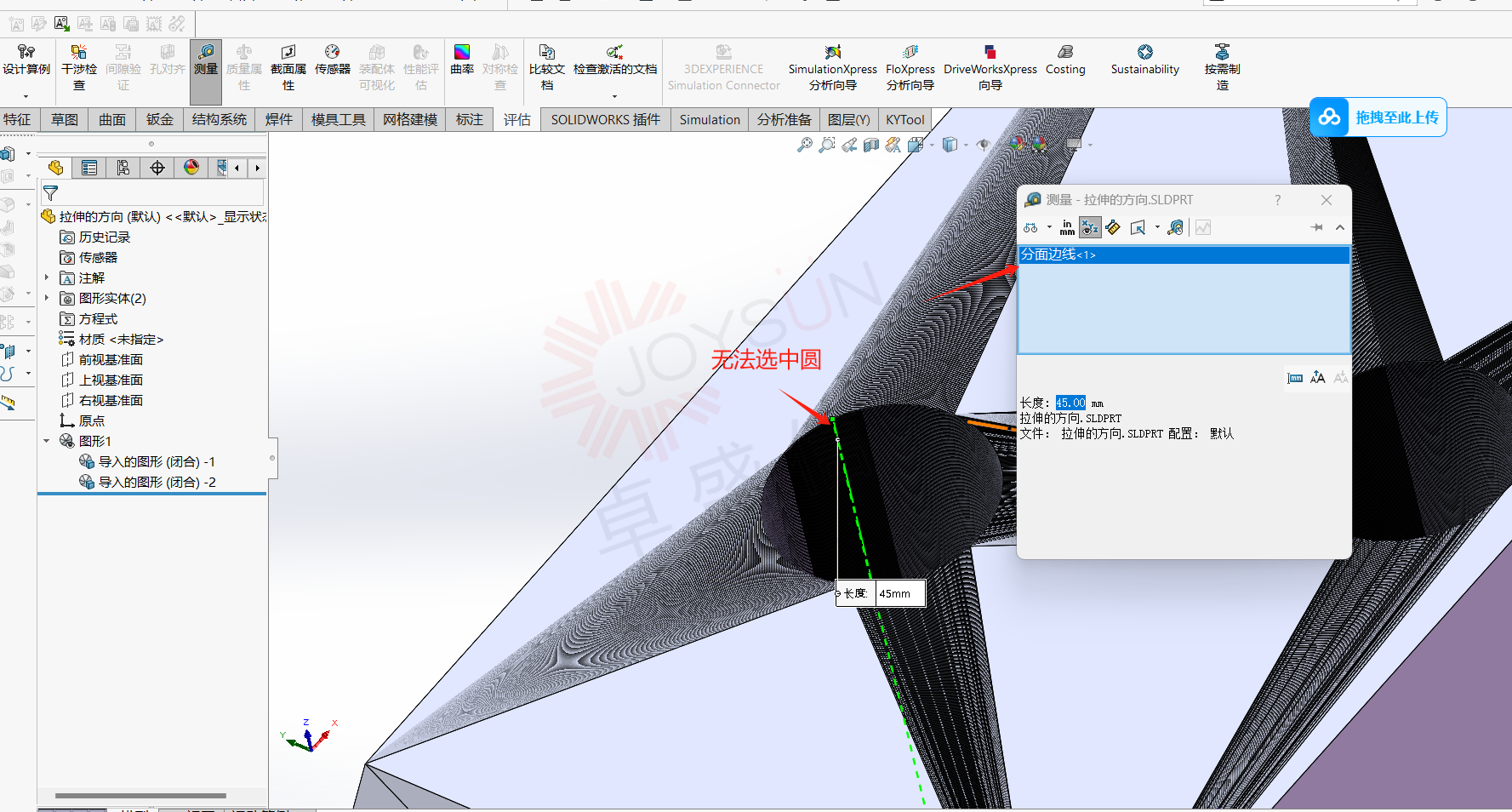
Task: Start FloXpress analysis wizard
Action: click(x=910, y=68)
